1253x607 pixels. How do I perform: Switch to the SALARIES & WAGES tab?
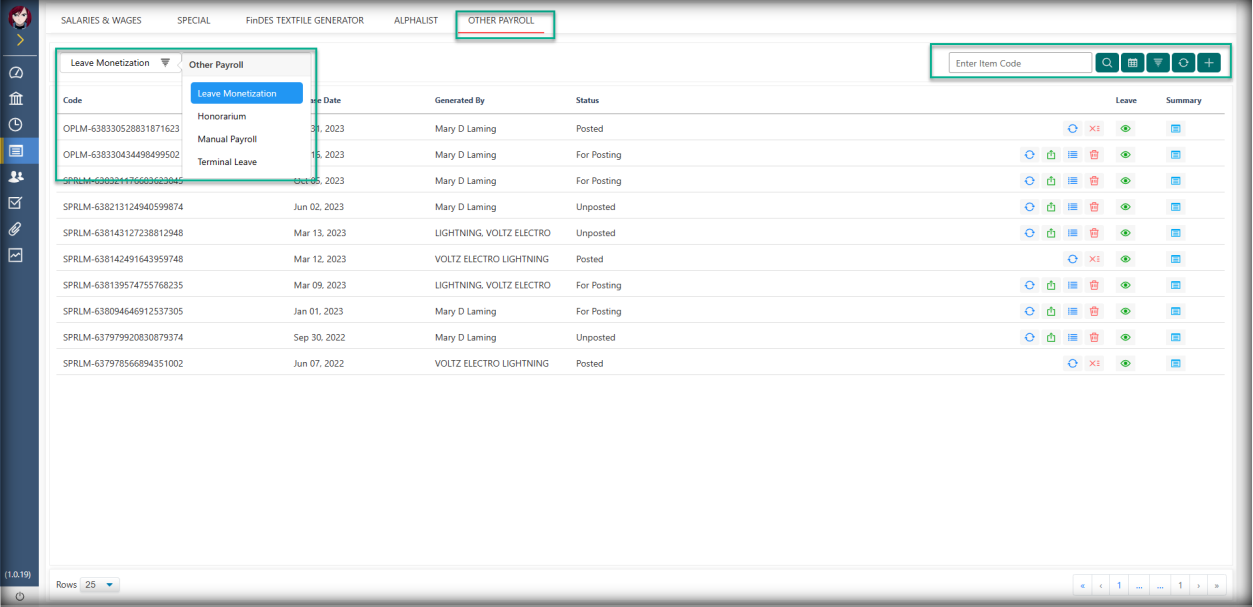(101, 20)
